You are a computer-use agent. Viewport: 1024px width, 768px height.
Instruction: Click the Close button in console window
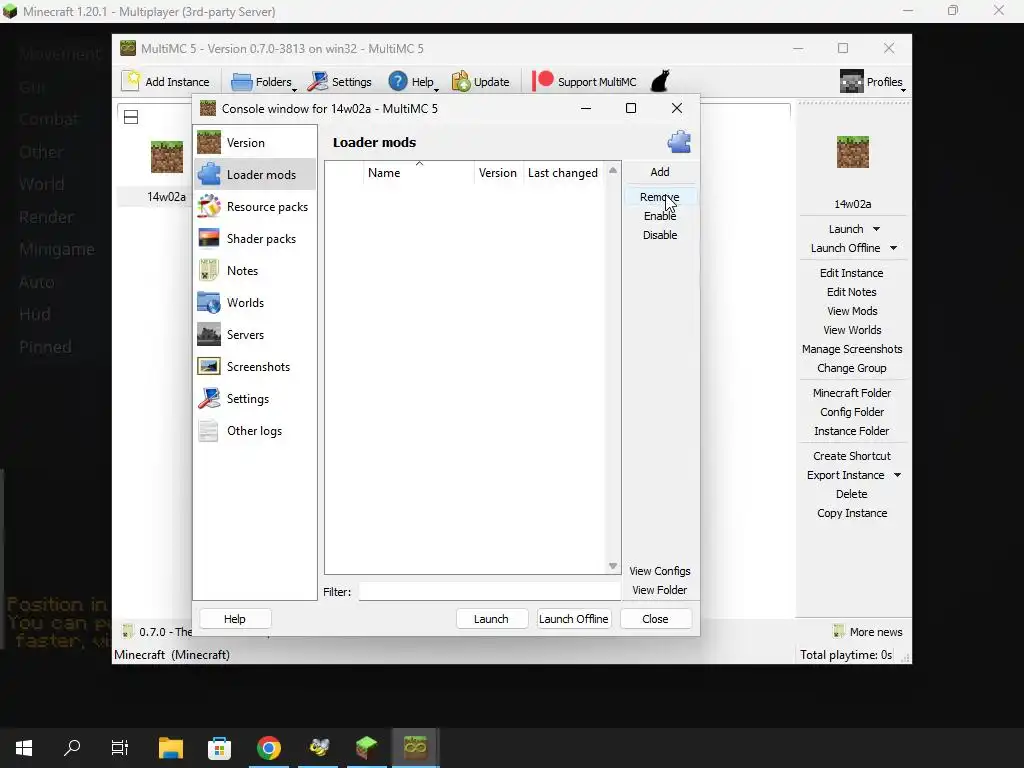655,618
